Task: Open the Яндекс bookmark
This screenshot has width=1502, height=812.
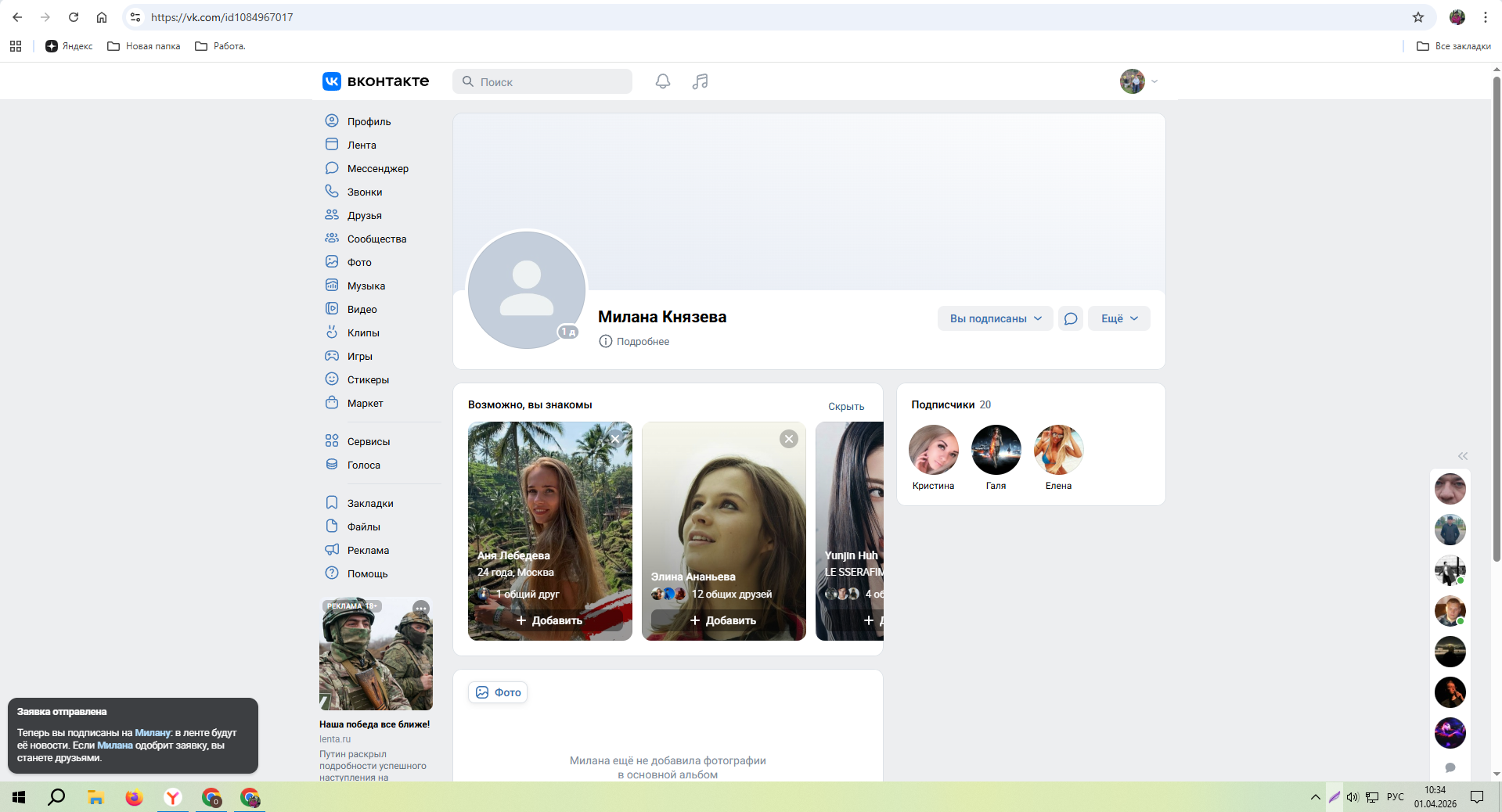Action: (x=69, y=46)
